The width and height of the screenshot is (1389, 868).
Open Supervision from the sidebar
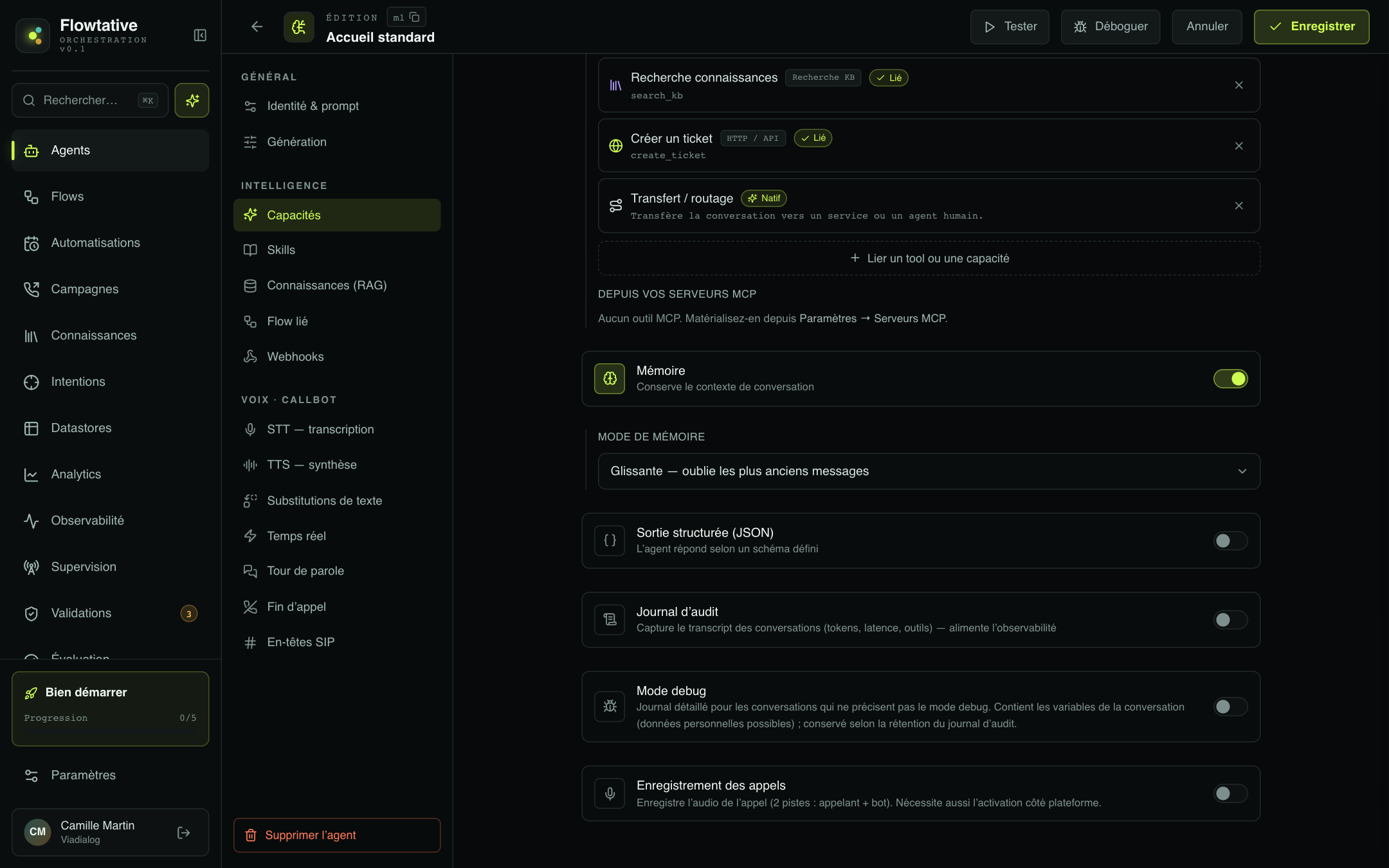coord(110,567)
